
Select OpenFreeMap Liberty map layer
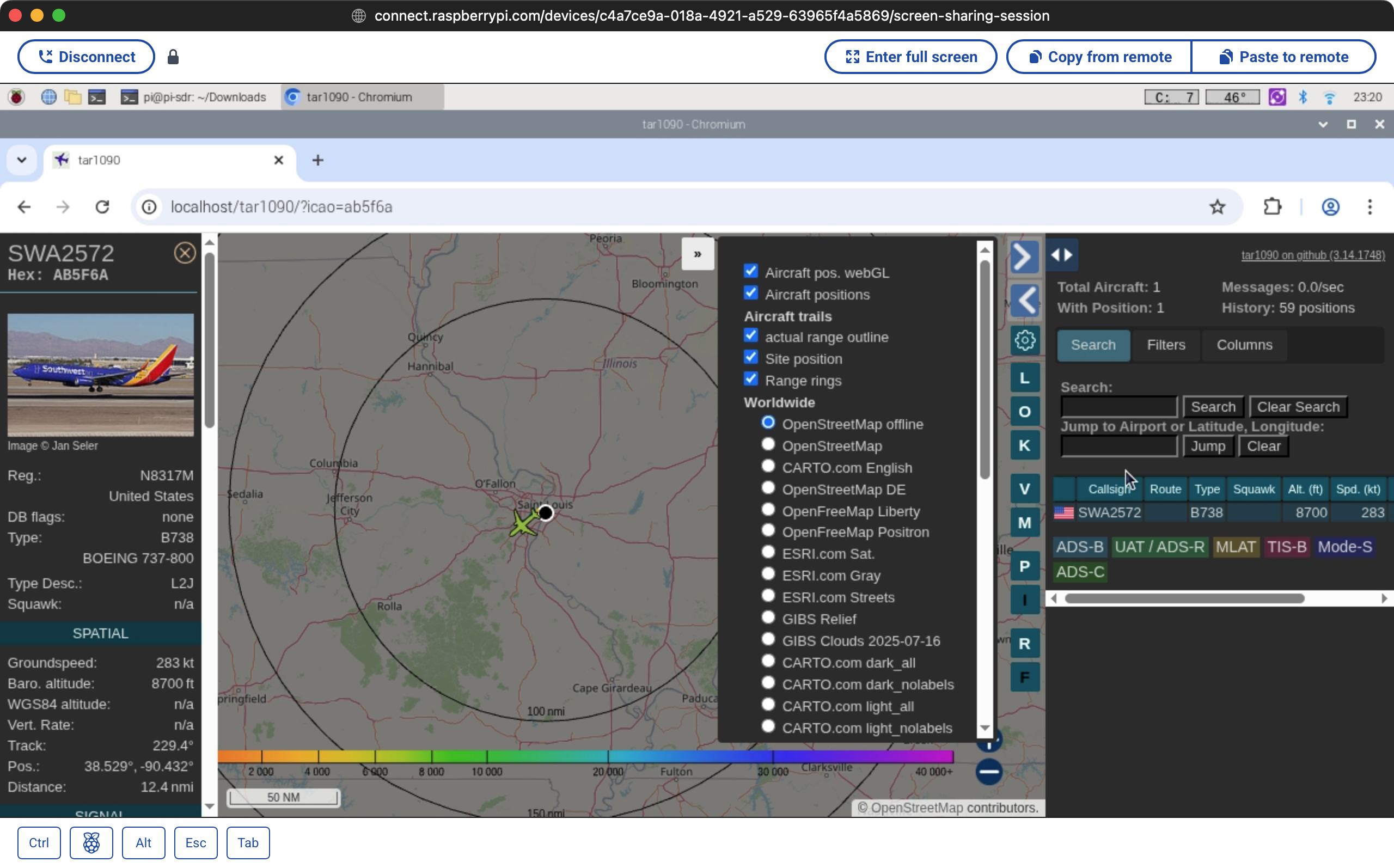coord(768,510)
